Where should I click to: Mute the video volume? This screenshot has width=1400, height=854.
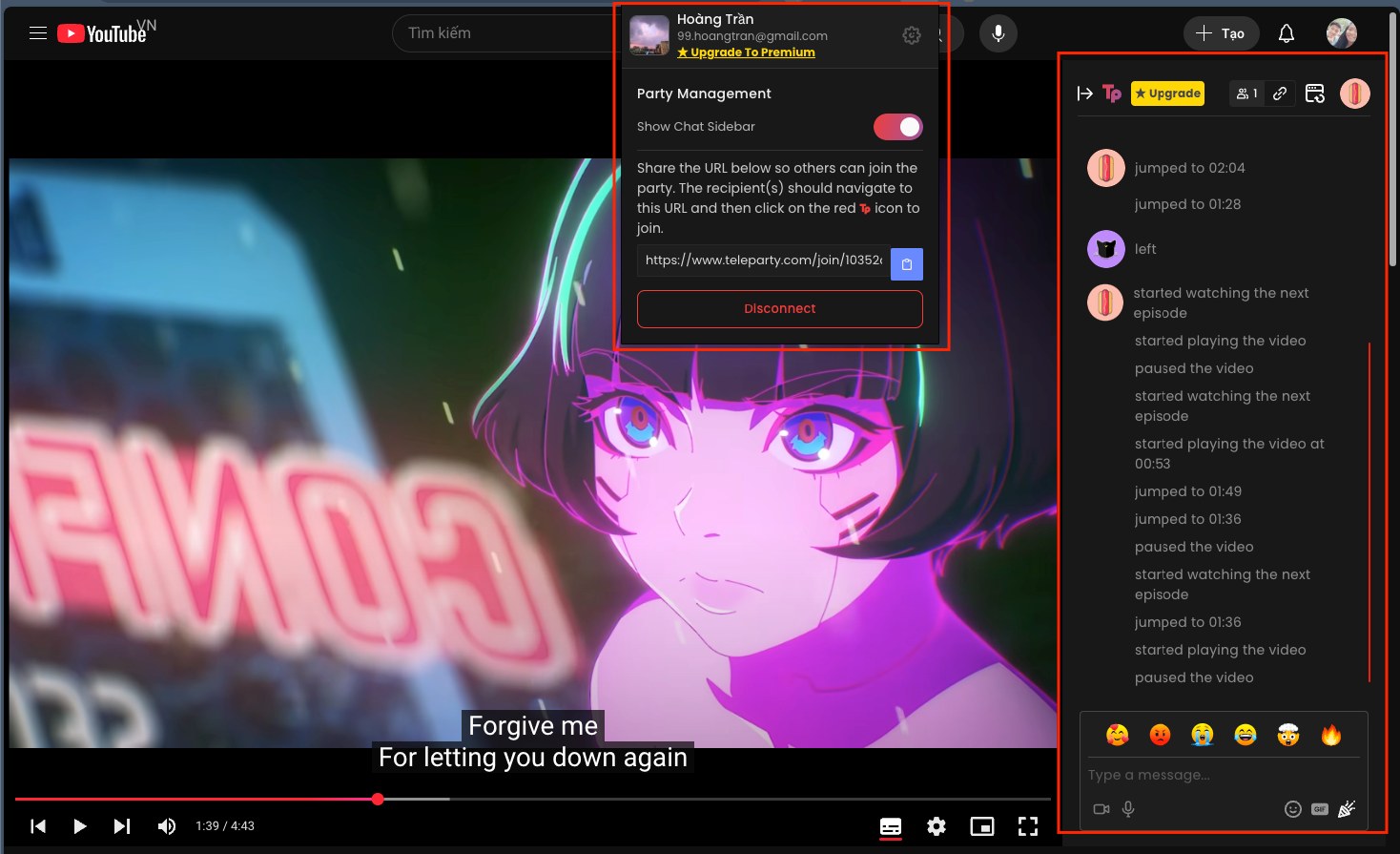pyautogui.click(x=167, y=826)
